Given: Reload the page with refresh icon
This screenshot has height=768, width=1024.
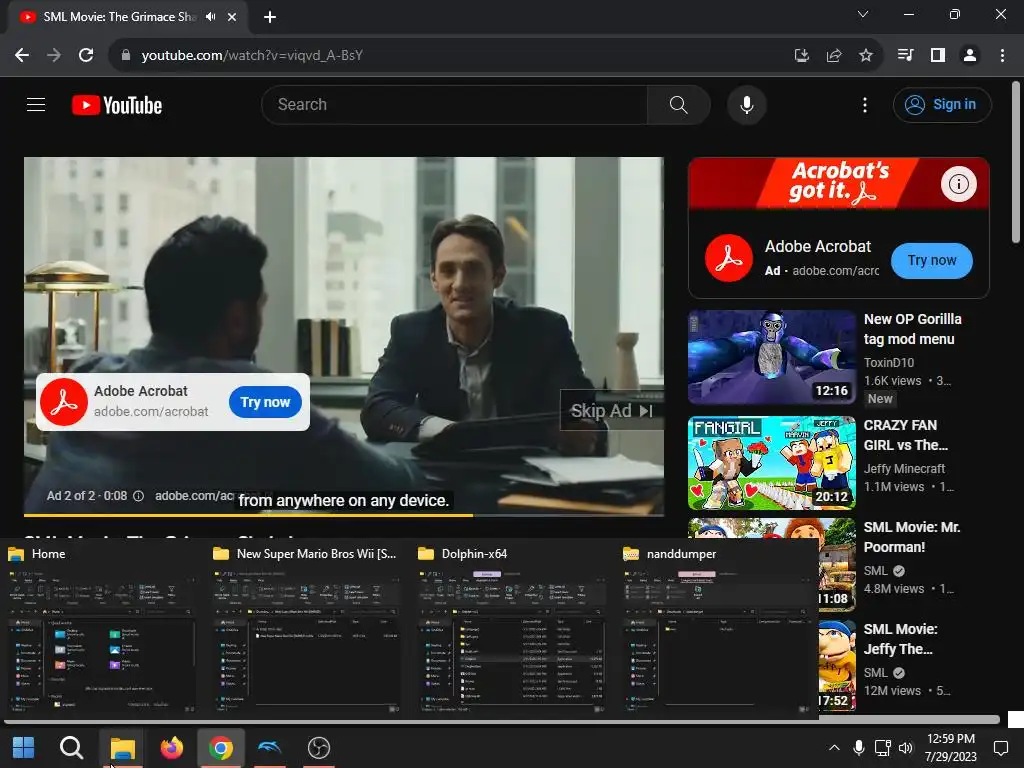Looking at the screenshot, I should click(x=86, y=56).
